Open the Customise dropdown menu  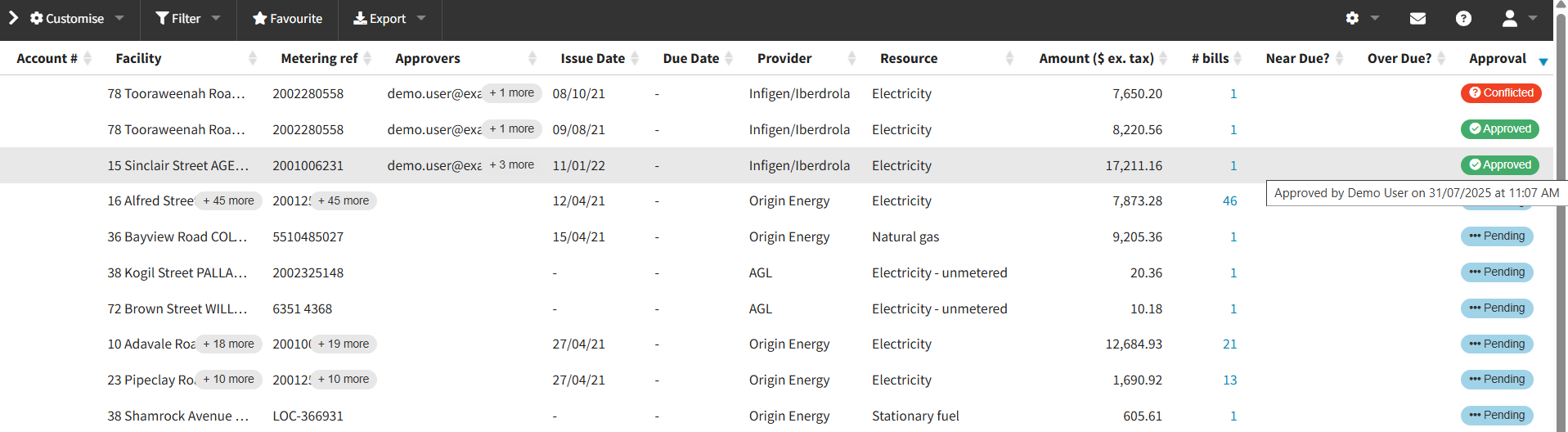pos(77,19)
